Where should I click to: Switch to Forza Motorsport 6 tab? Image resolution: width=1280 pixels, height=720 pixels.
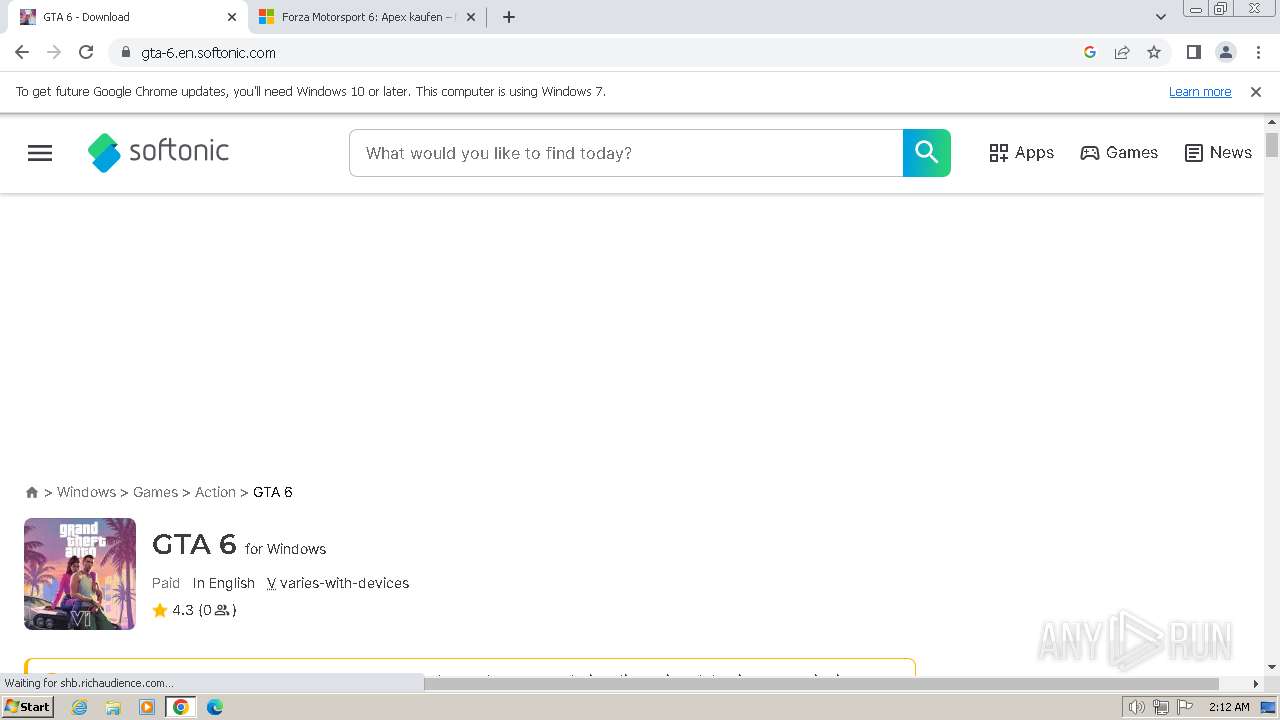[366, 17]
